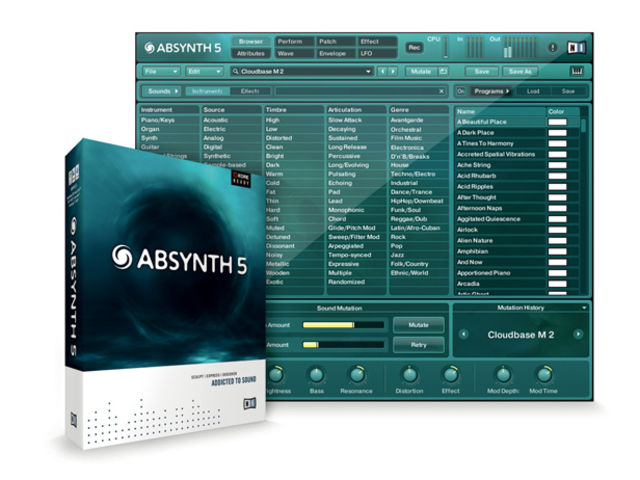Click right arrow in Mutation History
640x480 pixels.
click(578, 334)
